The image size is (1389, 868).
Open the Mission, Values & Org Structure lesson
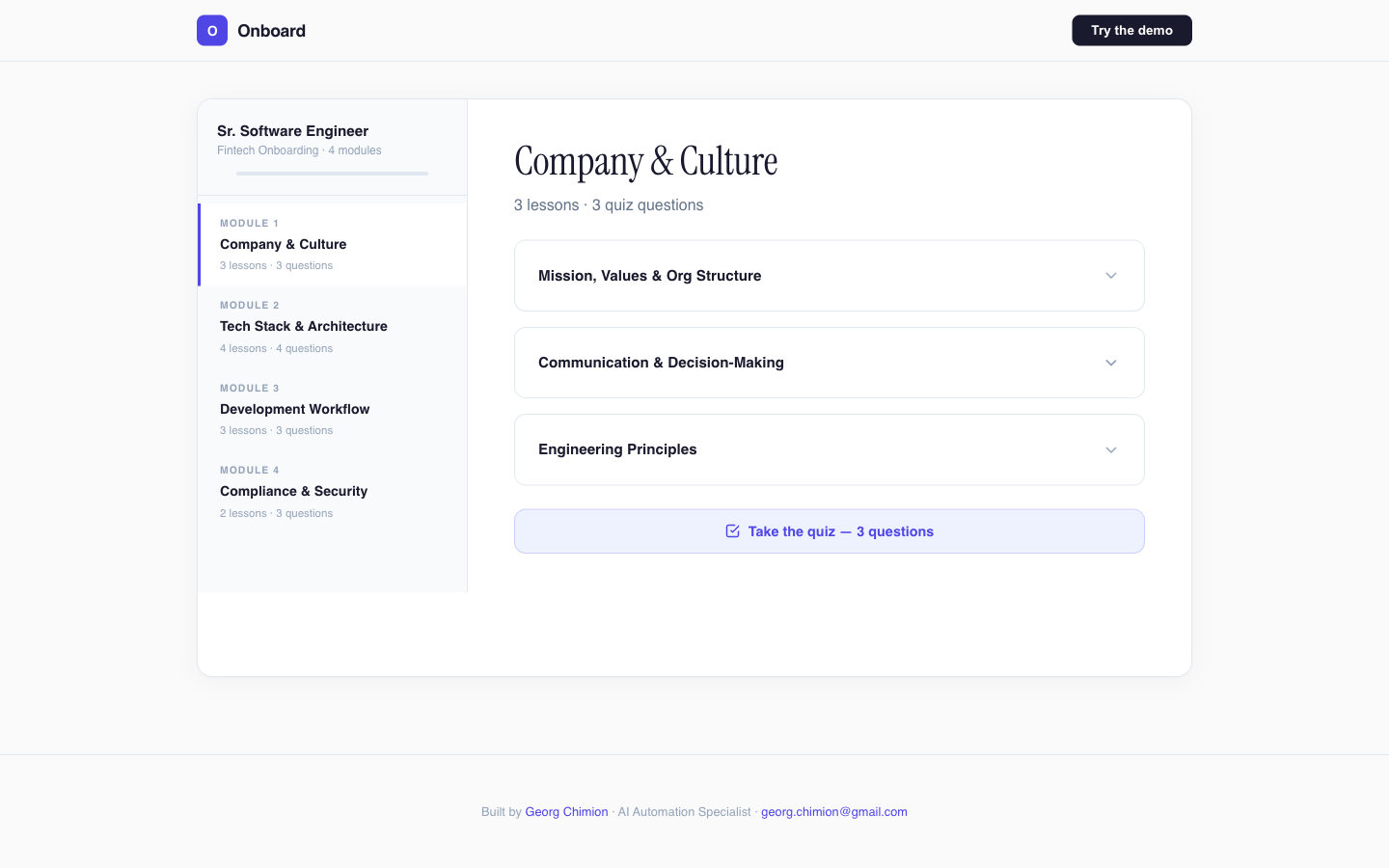[830, 276]
